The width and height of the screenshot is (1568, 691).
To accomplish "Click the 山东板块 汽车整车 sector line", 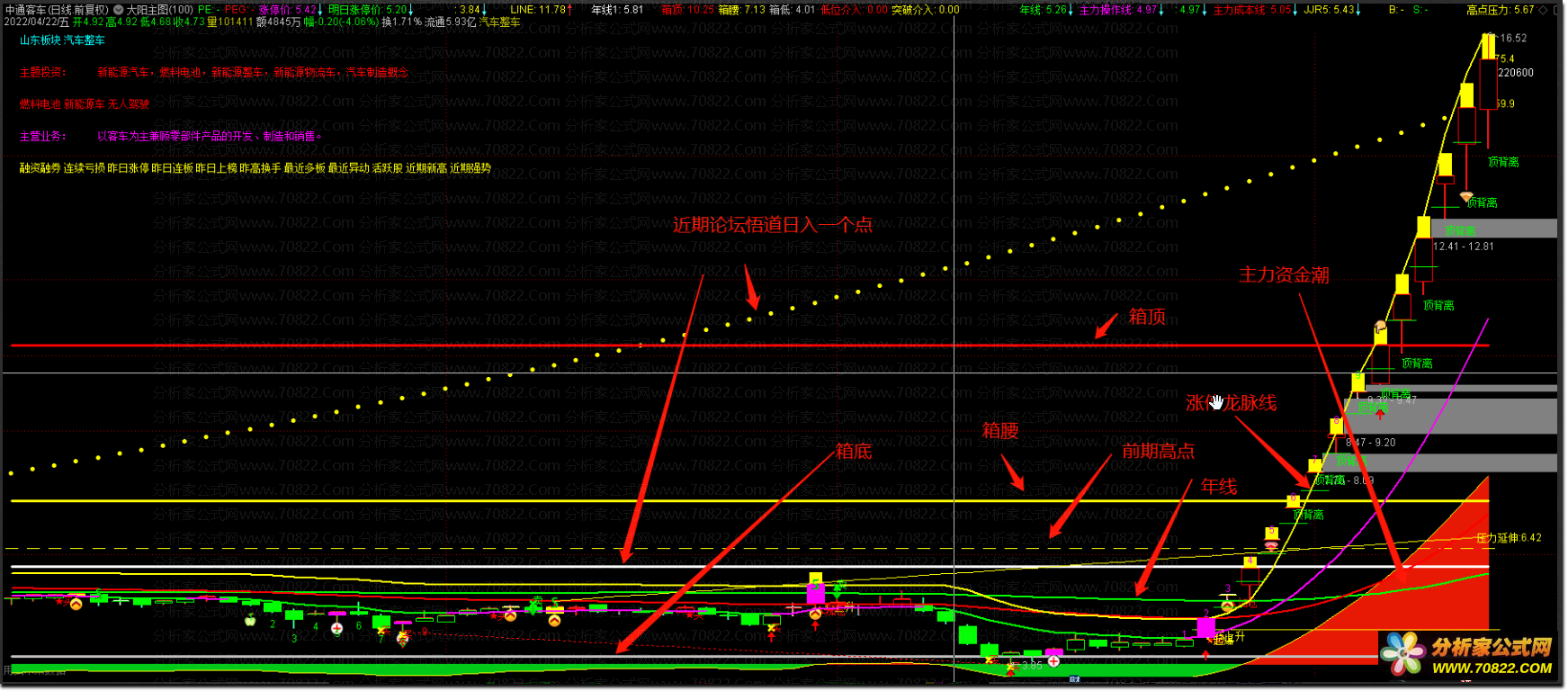I will 62,40.
